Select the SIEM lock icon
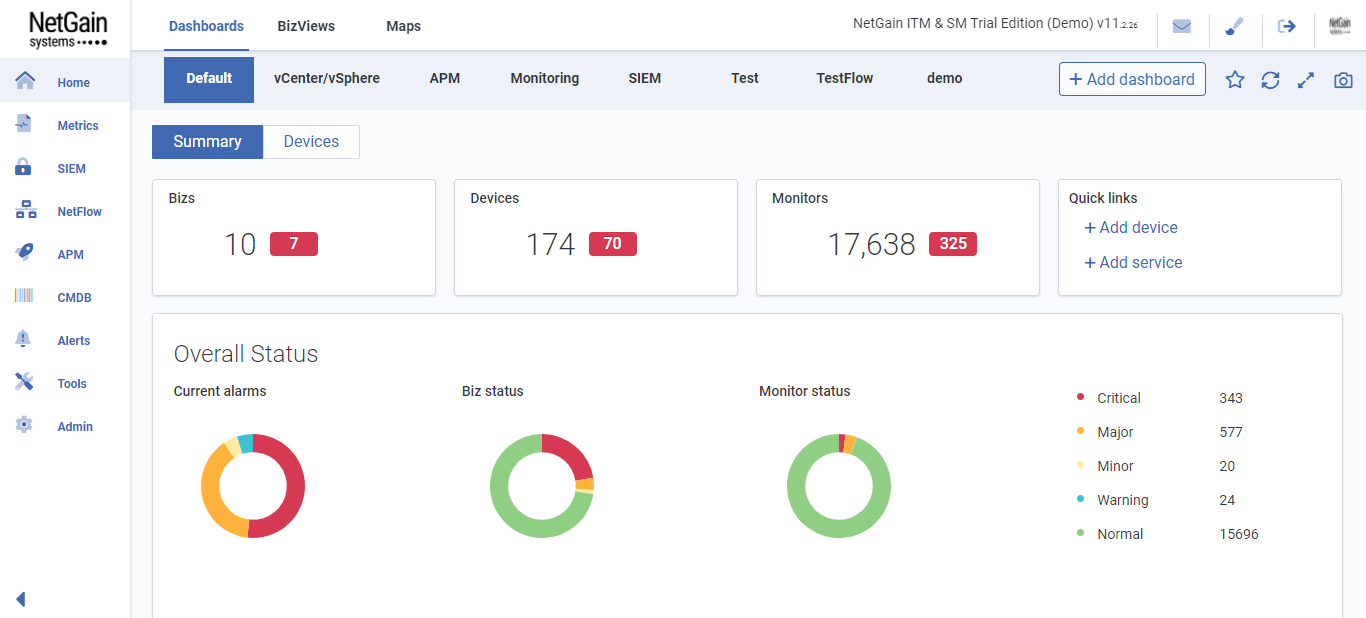This screenshot has width=1366, height=618. (24, 167)
